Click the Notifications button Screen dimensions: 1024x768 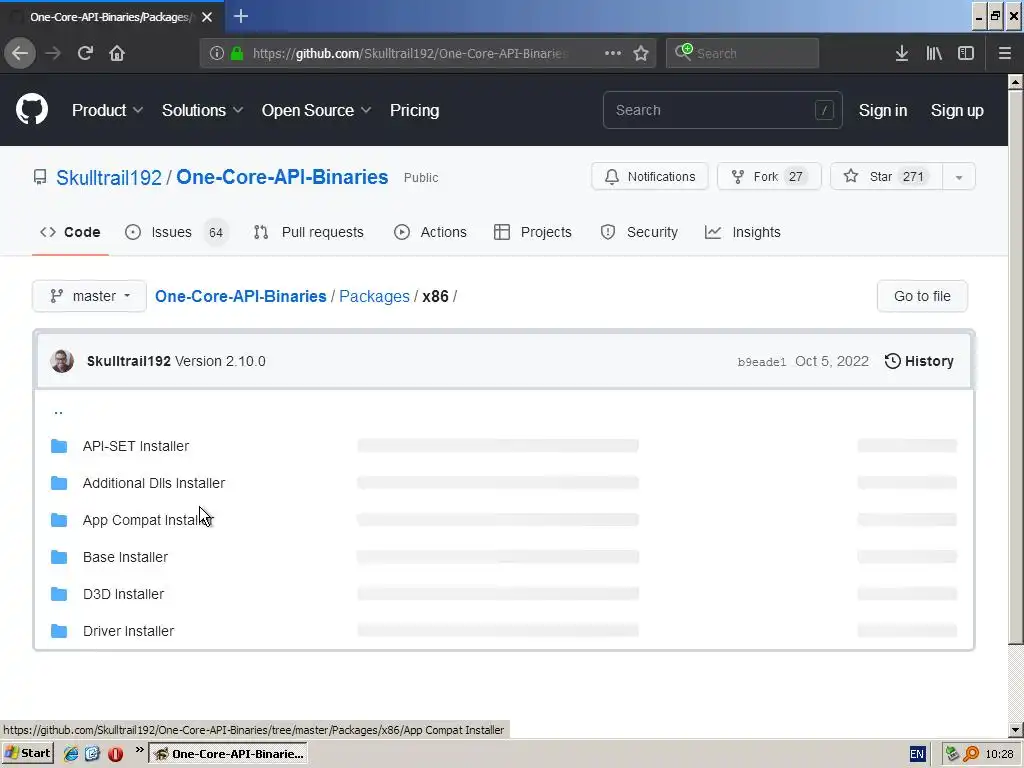coord(649,177)
